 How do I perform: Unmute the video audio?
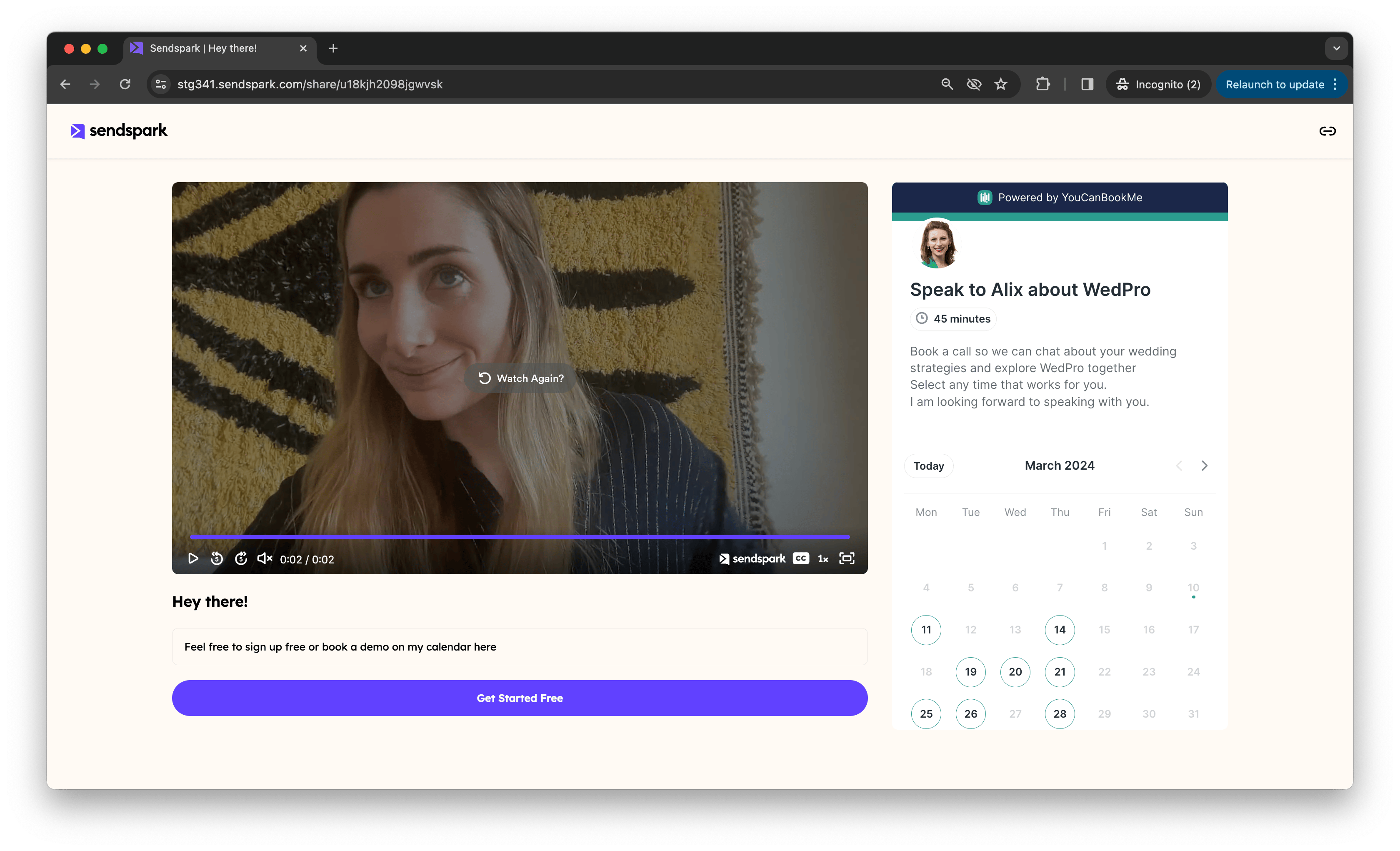pos(265,558)
